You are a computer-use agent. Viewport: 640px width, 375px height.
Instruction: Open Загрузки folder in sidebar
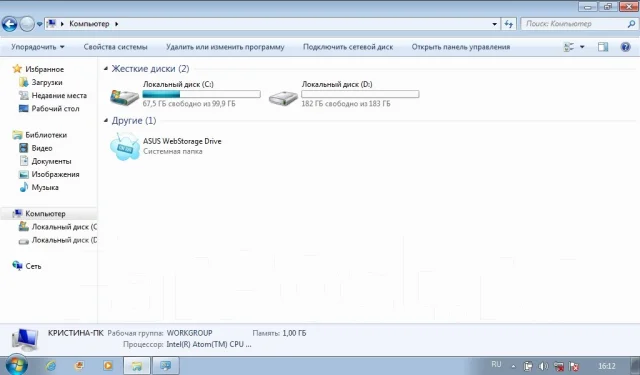[47, 82]
